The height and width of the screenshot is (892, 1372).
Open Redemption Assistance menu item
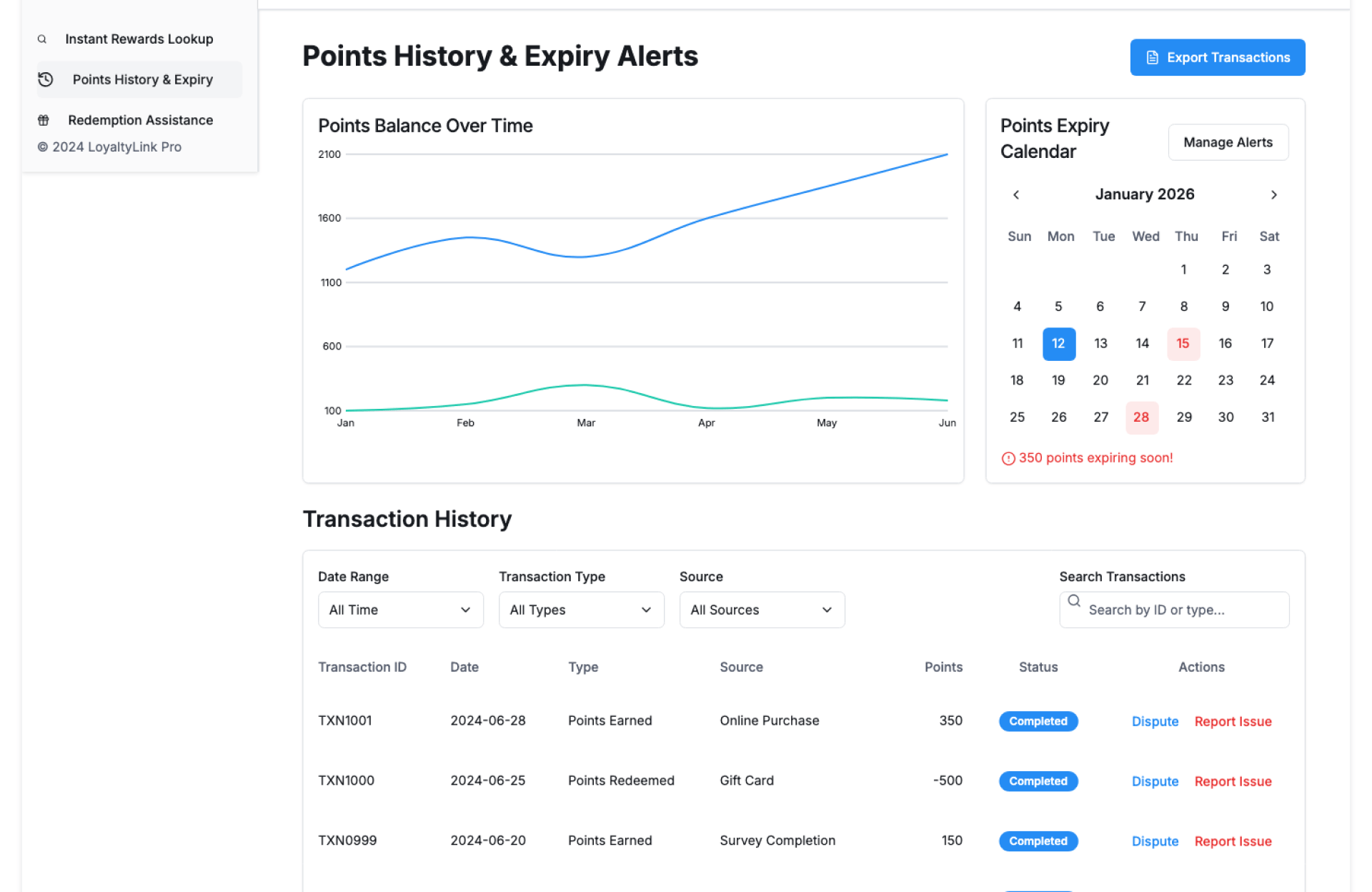(x=140, y=120)
